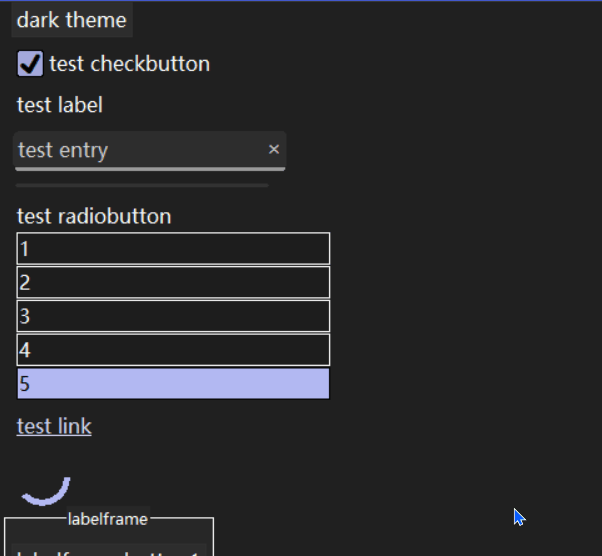
Task: Select highlighted radio option 5
Action: click(173, 384)
